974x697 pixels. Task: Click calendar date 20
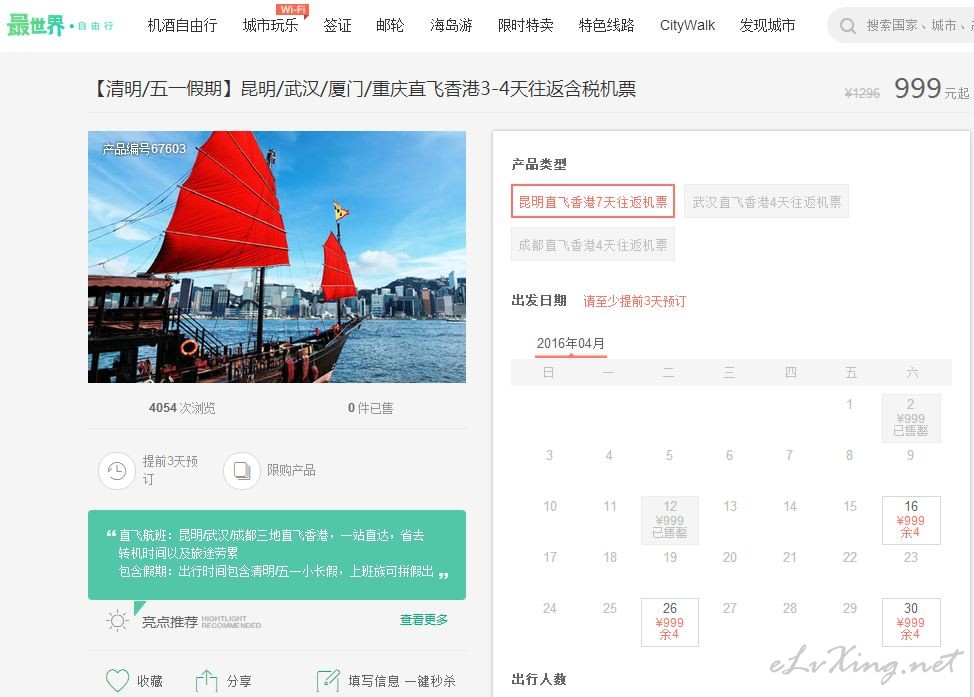730,557
